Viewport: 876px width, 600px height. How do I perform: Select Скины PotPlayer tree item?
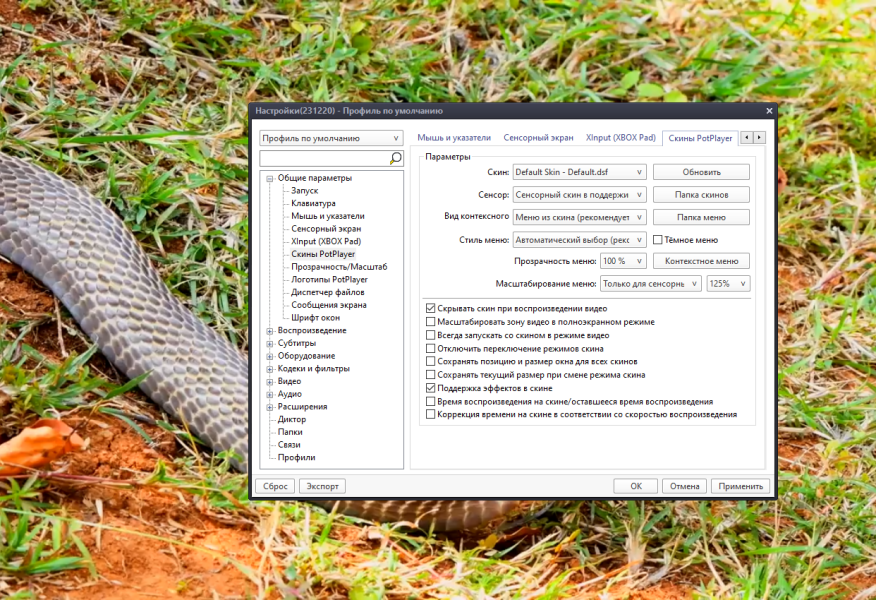click(x=323, y=254)
